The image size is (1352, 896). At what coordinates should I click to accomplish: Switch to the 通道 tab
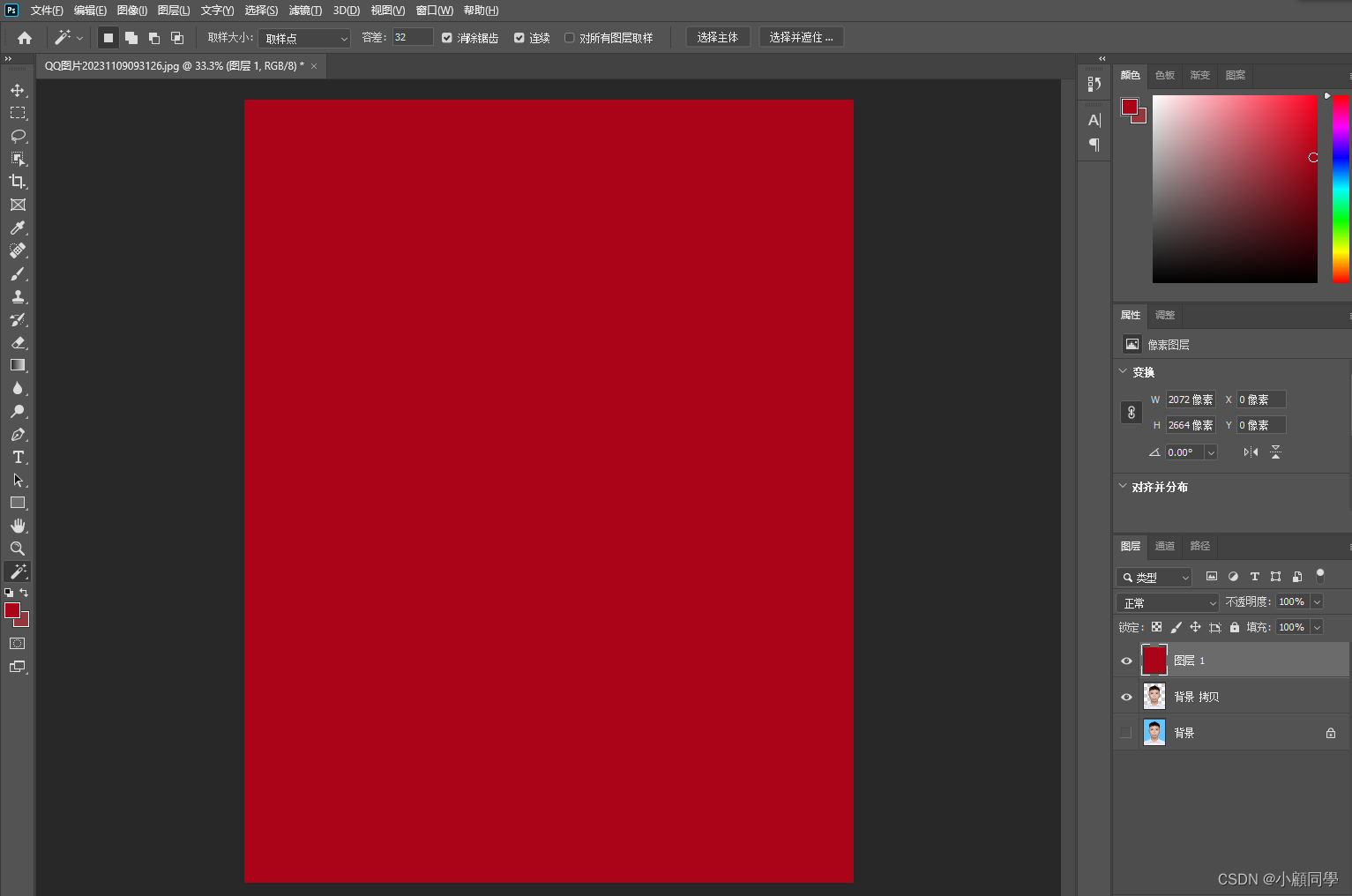click(x=1165, y=546)
